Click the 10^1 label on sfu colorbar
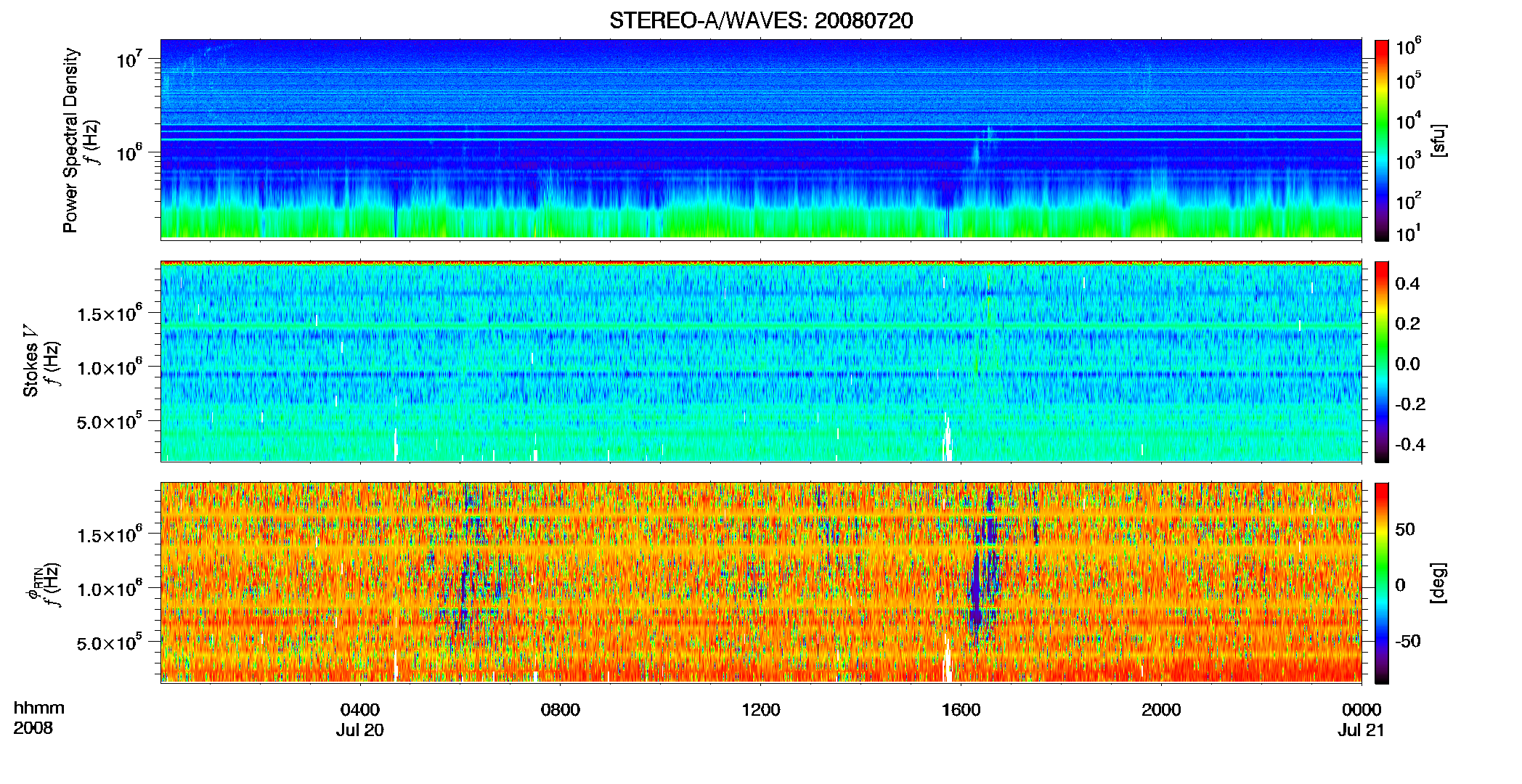 [1409, 233]
